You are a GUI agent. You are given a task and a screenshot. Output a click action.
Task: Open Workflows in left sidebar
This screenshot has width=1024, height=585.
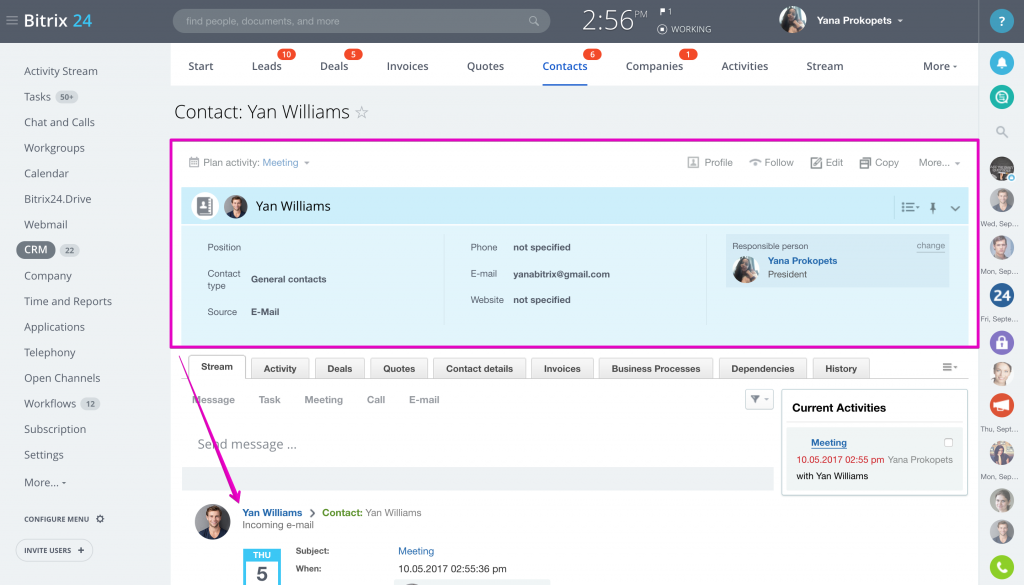[x=50, y=403]
